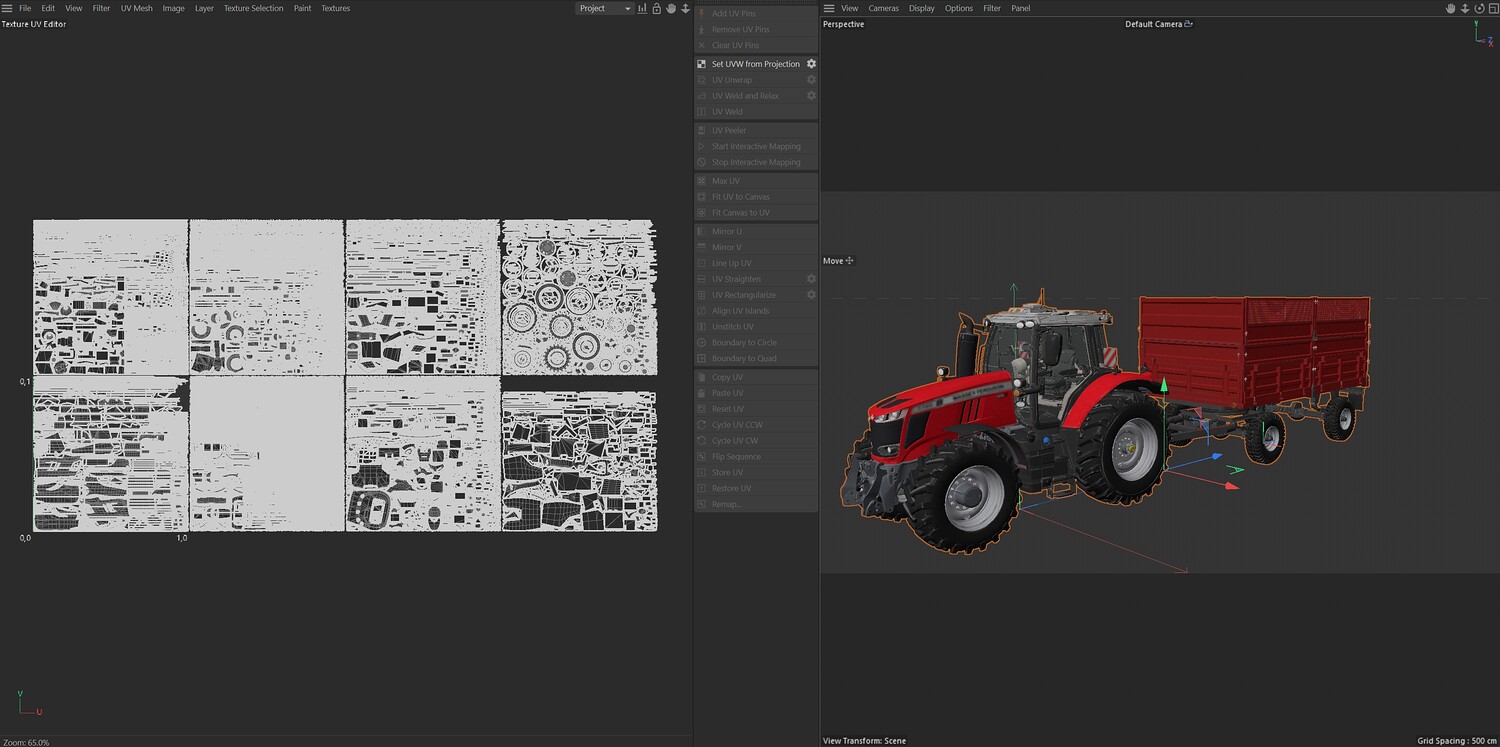Toggle the viewport maximize layout icon
This screenshot has width=1500, height=747.
pos(1492,8)
